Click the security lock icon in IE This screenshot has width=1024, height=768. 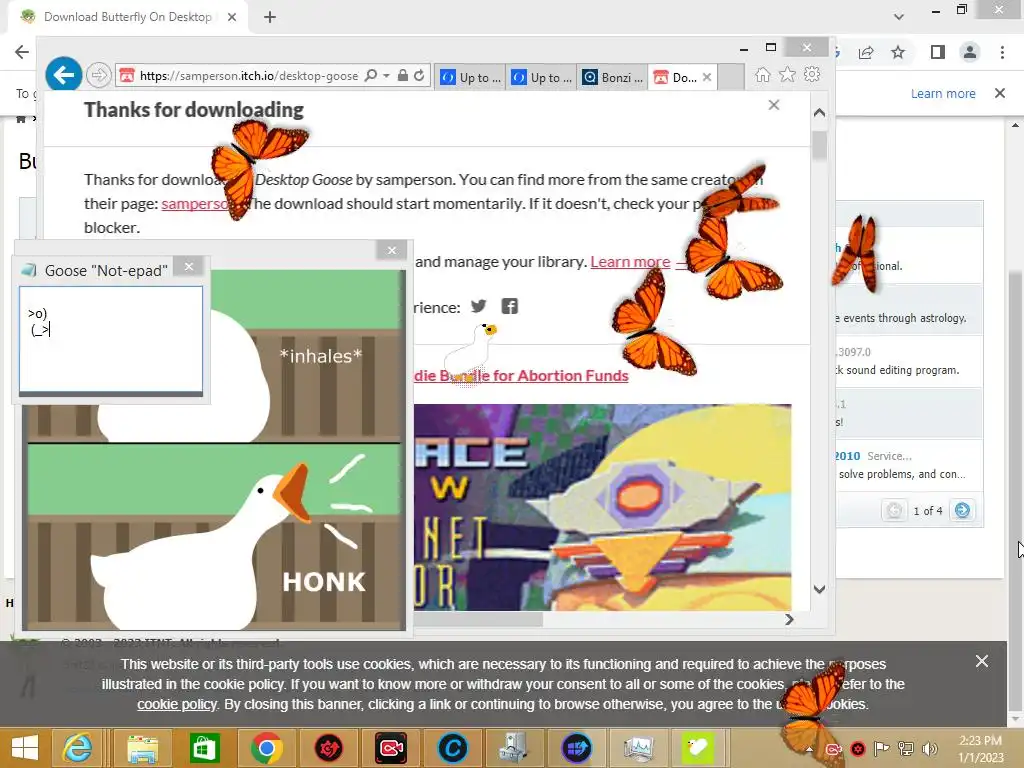(x=403, y=76)
